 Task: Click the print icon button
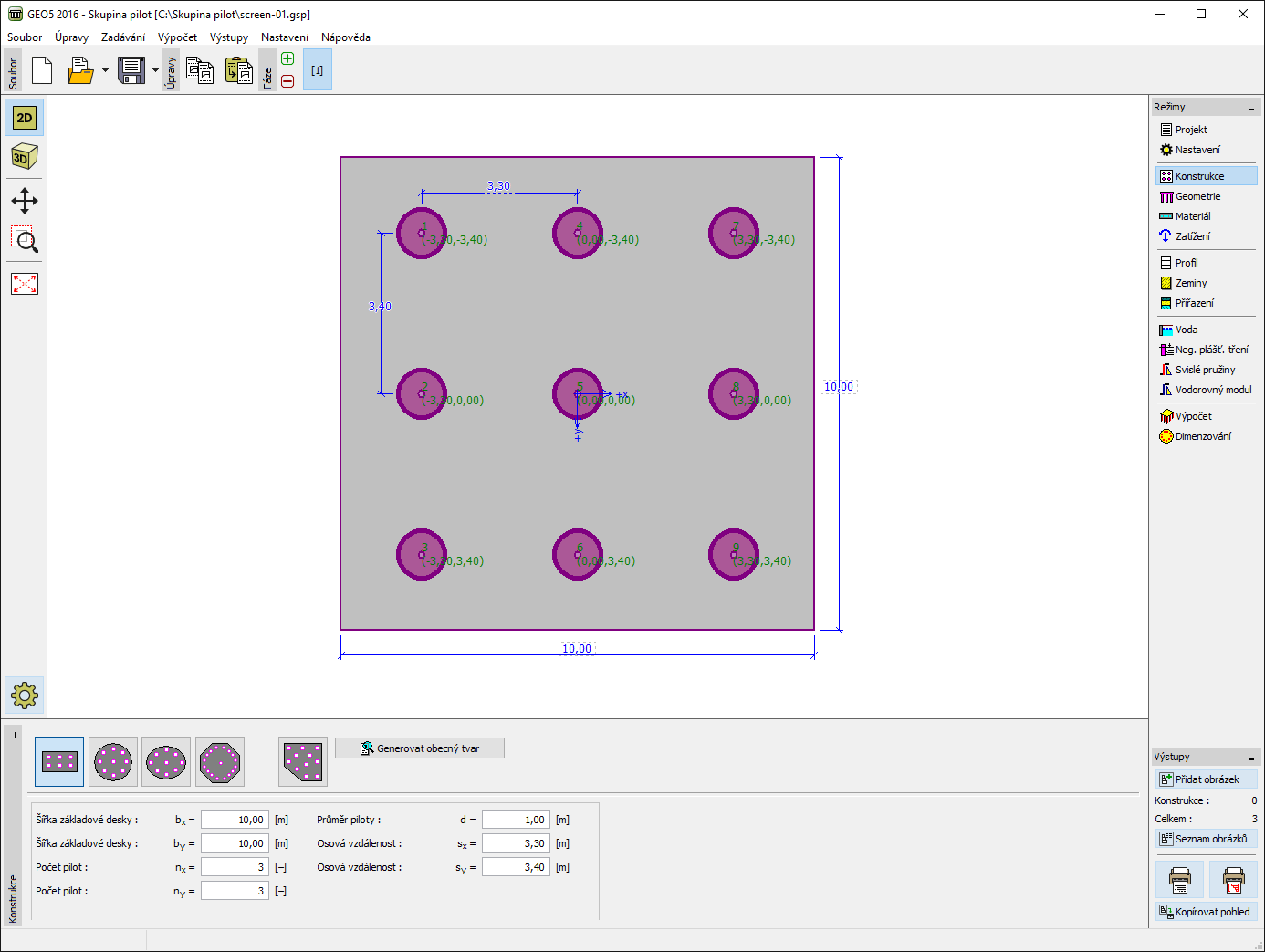pos(1180,880)
